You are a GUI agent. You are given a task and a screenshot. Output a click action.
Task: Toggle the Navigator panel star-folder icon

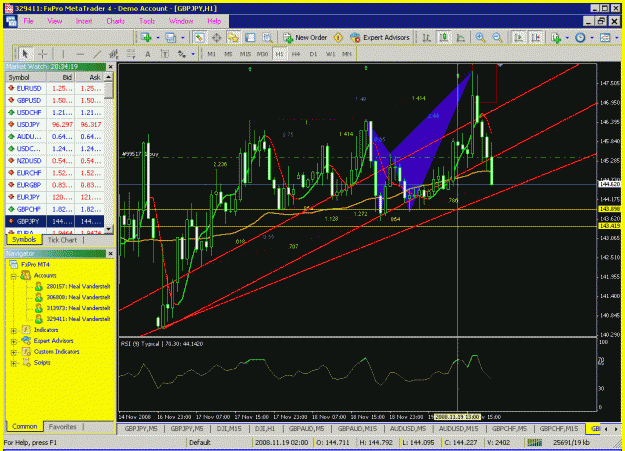pyautogui.click(x=233, y=37)
